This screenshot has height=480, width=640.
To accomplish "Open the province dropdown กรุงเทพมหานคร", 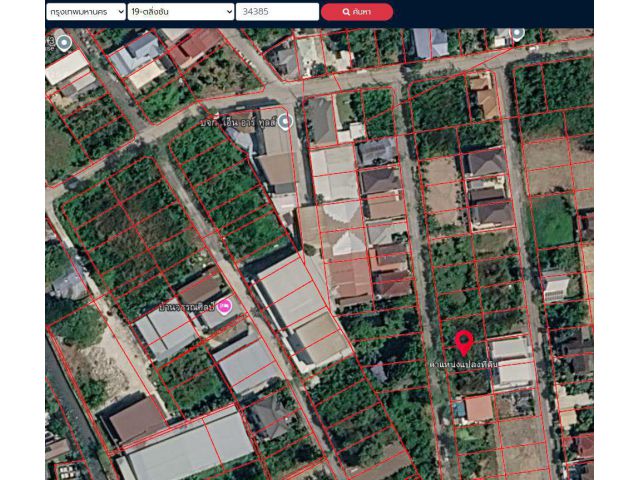I will pos(86,12).
